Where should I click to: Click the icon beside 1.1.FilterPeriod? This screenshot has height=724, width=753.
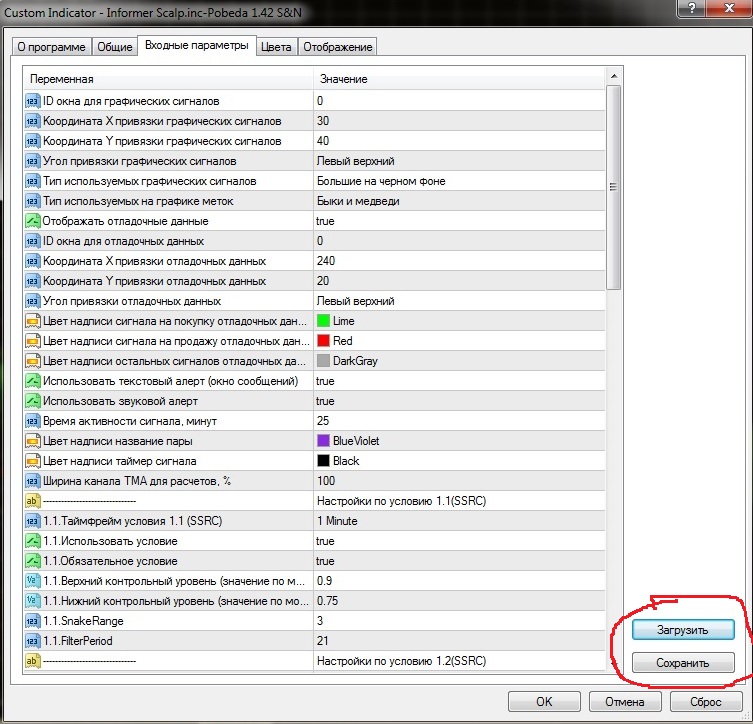(32, 641)
